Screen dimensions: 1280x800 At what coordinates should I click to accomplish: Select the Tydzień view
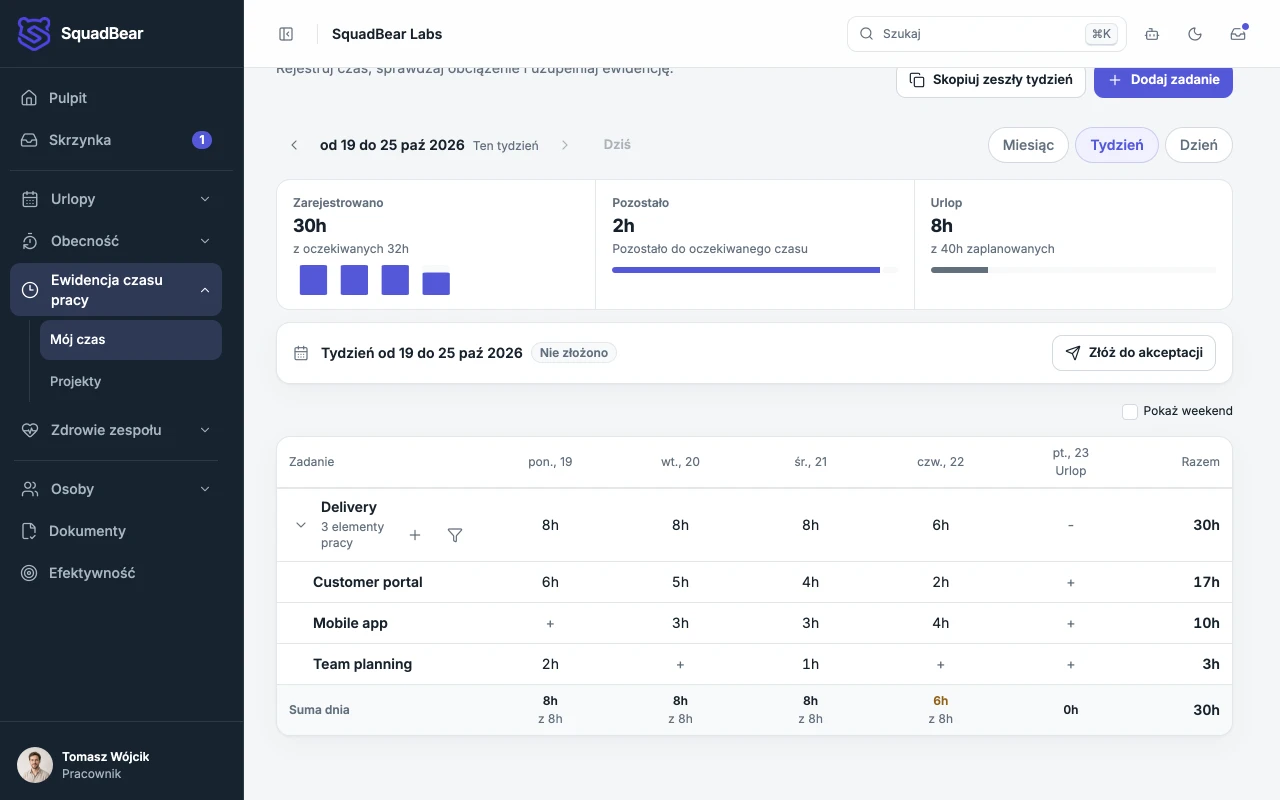(1117, 145)
